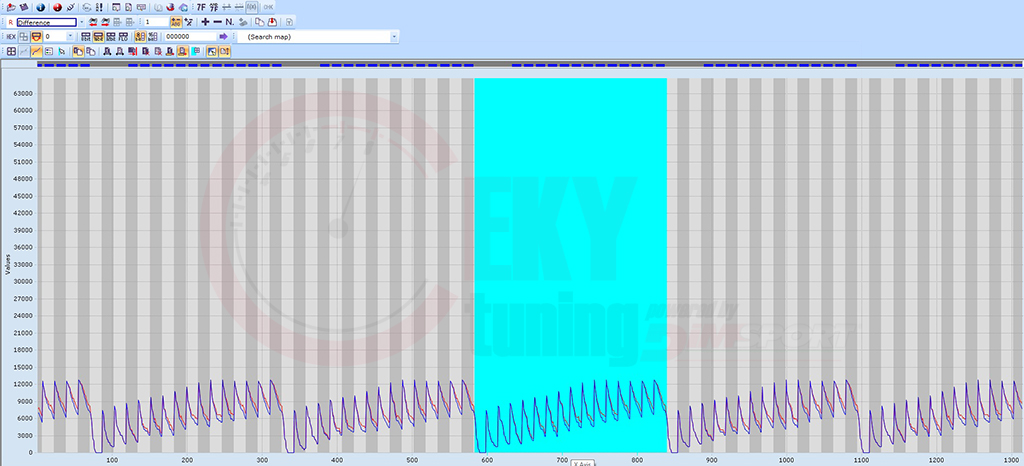Toggle the highlighted page with arrows icon

(223, 51)
